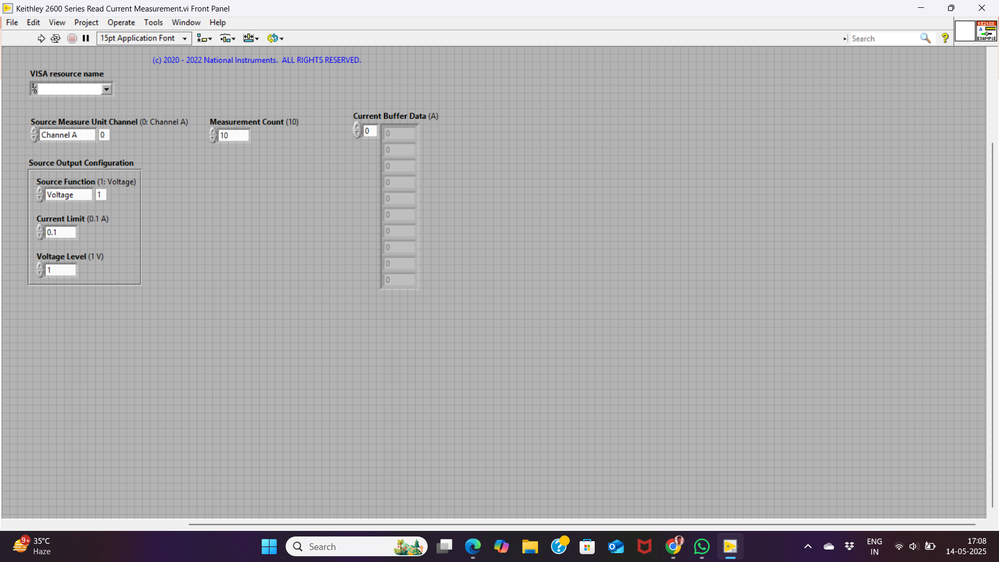
Task: Open the Operate menu
Action: coord(121,22)
